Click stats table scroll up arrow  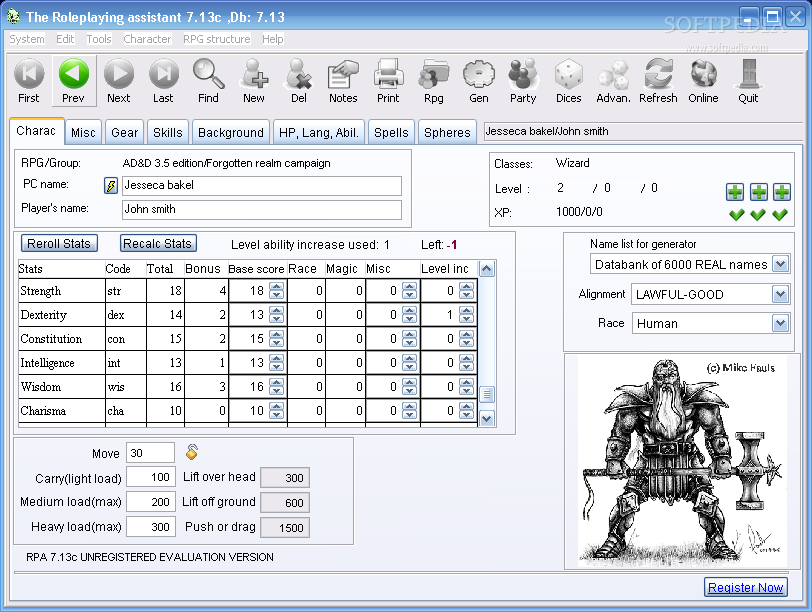coord(486,269)
